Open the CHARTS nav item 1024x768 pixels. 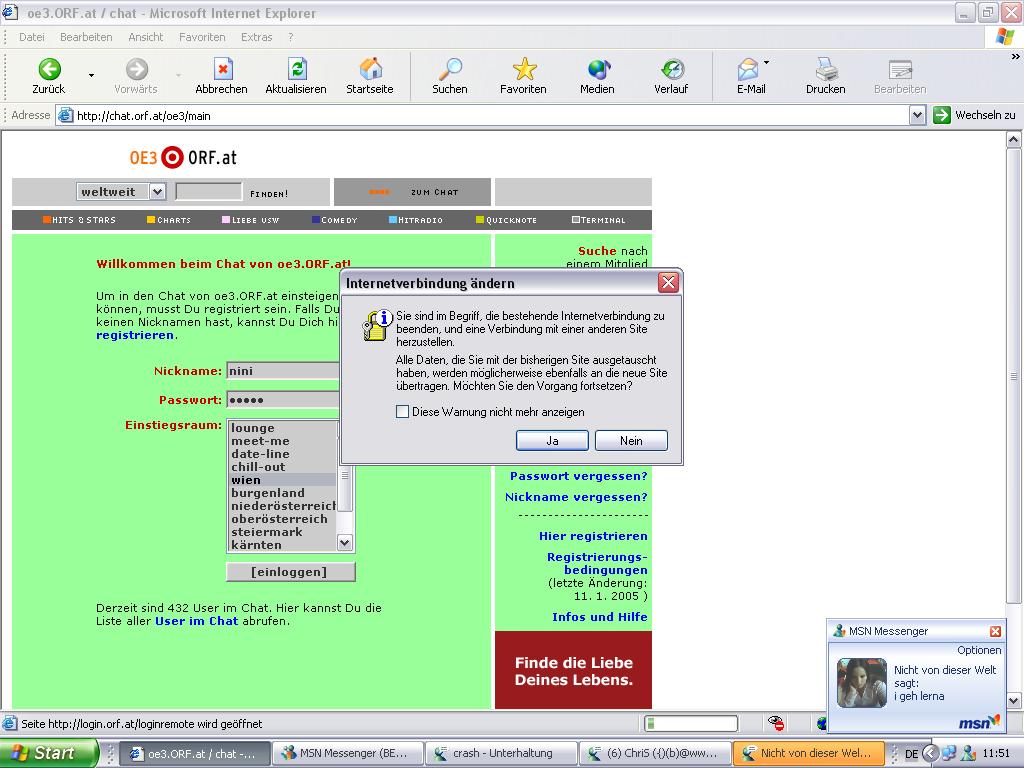tap(168, 220)
